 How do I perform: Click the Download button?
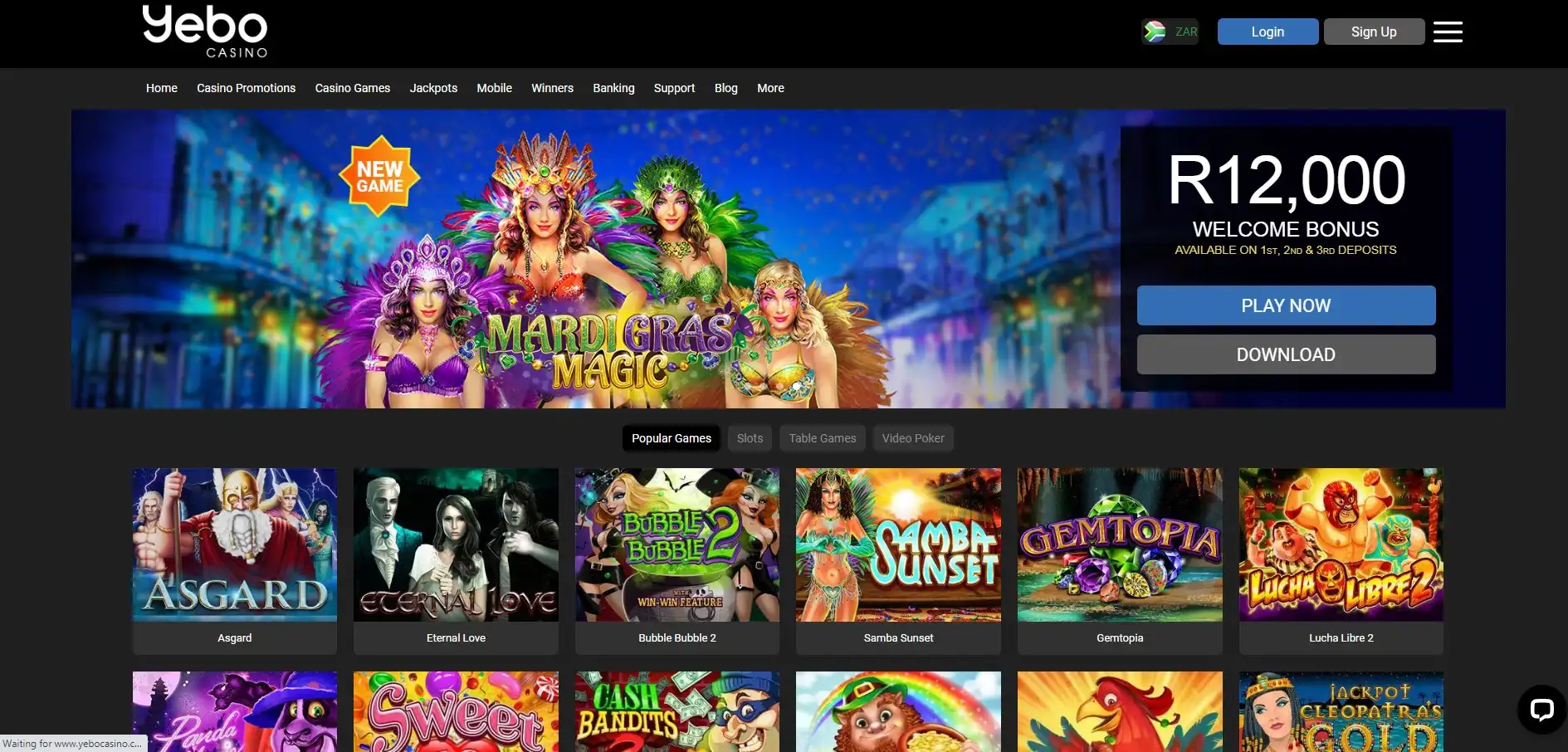[x=1286, y=354]
